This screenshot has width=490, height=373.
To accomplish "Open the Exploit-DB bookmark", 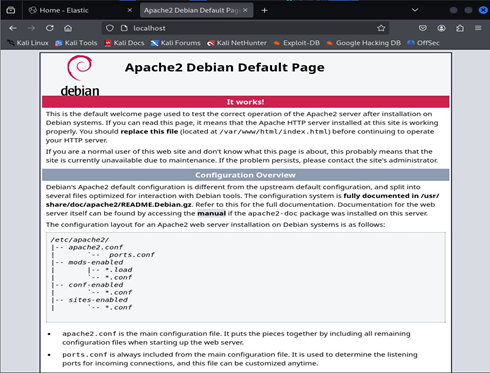I will click(x=297, y=43).
